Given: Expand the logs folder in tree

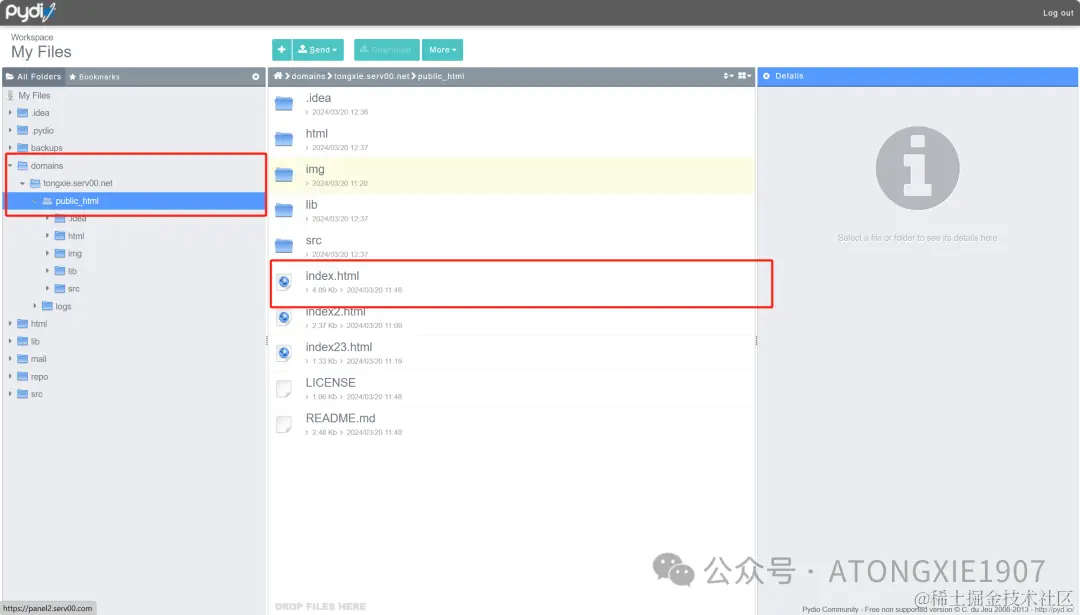Looking at the screenshot, I should [35, 306].
